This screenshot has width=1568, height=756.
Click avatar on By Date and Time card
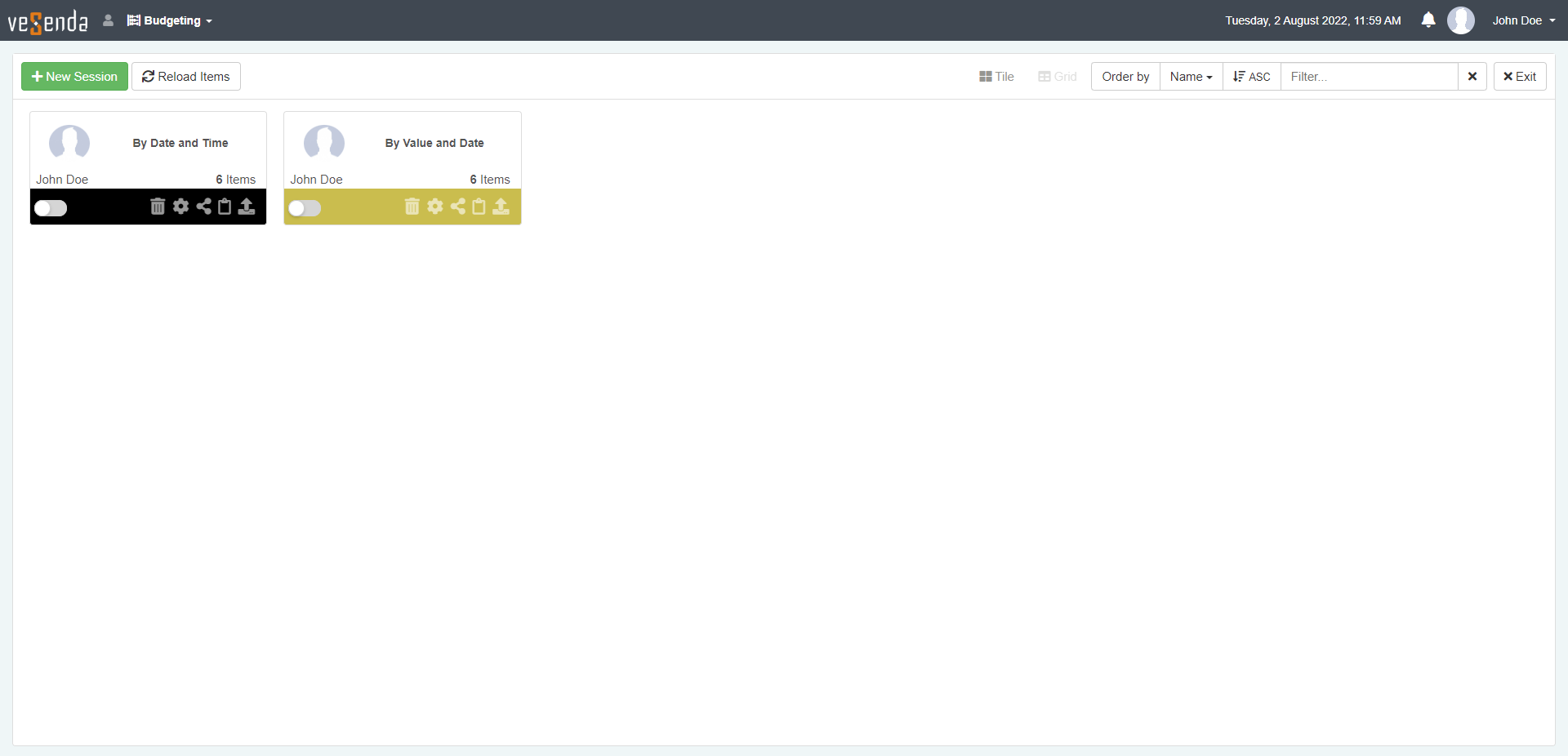pyautogui.click(x=69, y=143)
